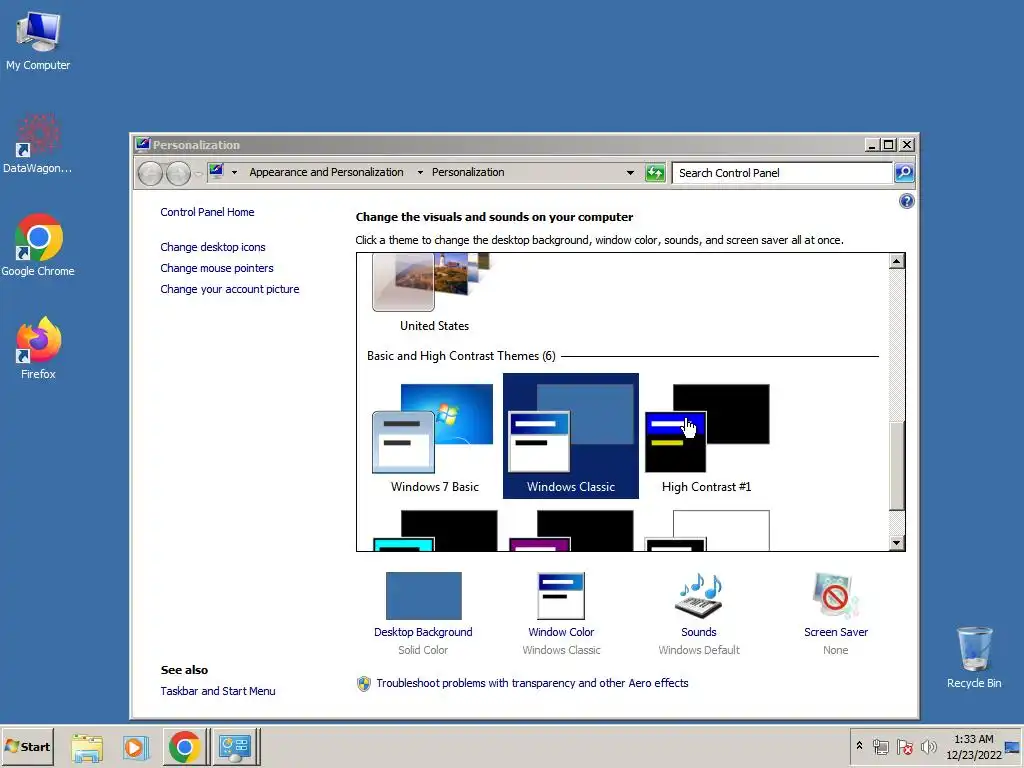1024x768 pixels.
Task: Open the Screen Saver icon
Action: click(x=836, y=596)
